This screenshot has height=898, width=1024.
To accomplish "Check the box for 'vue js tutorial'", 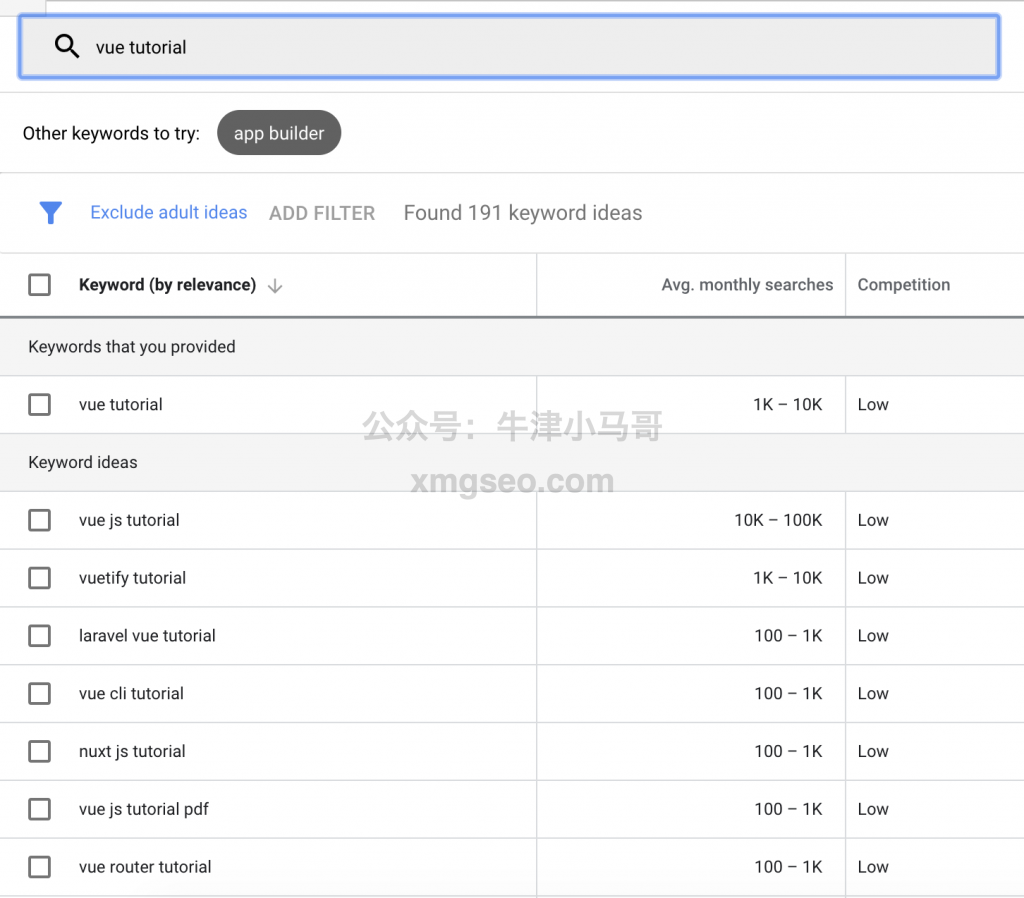I will (x=39, y=520).
